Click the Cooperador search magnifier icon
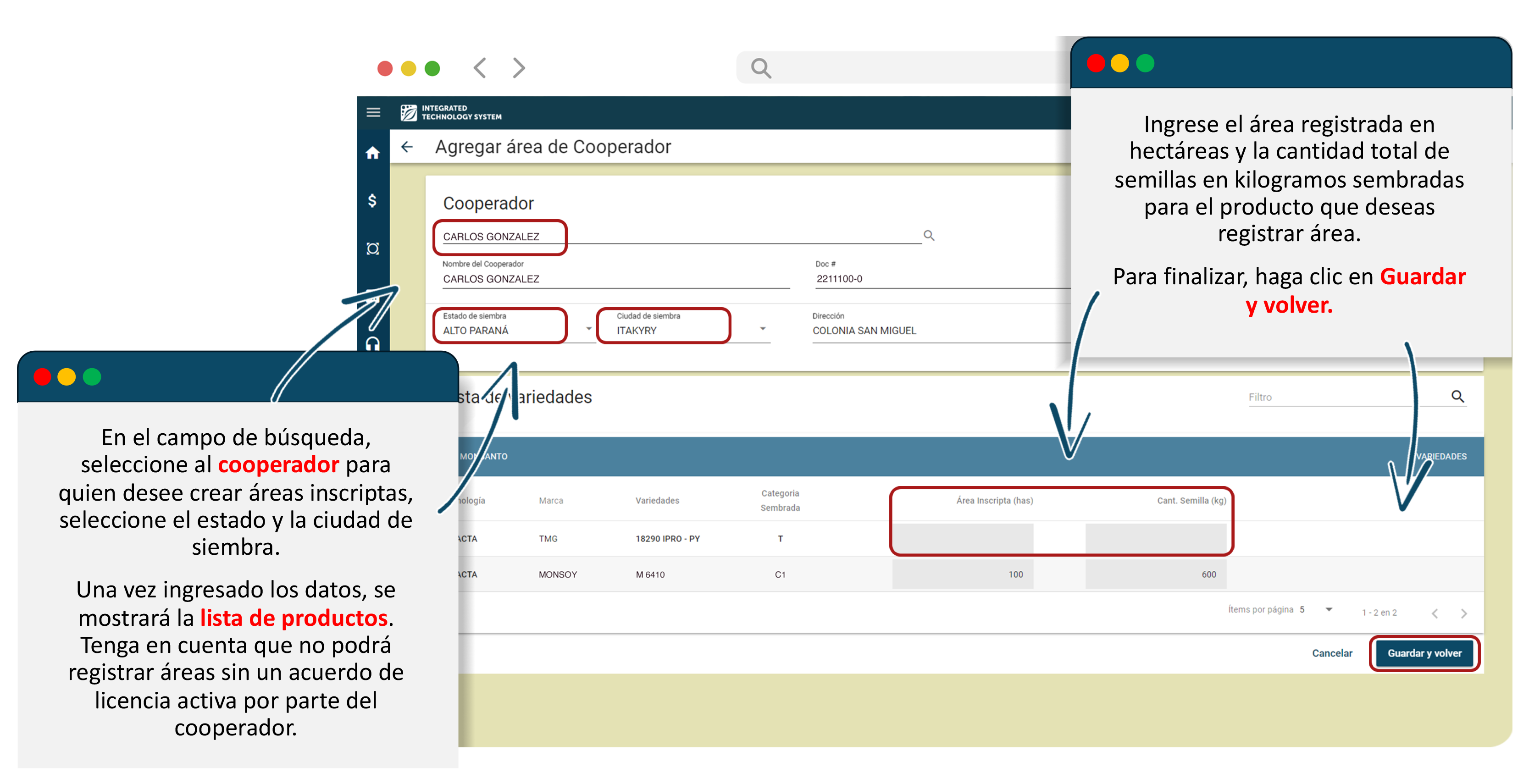Image resolution: width=1529 pixels, height=784 pixels. [x=928, y=236]
